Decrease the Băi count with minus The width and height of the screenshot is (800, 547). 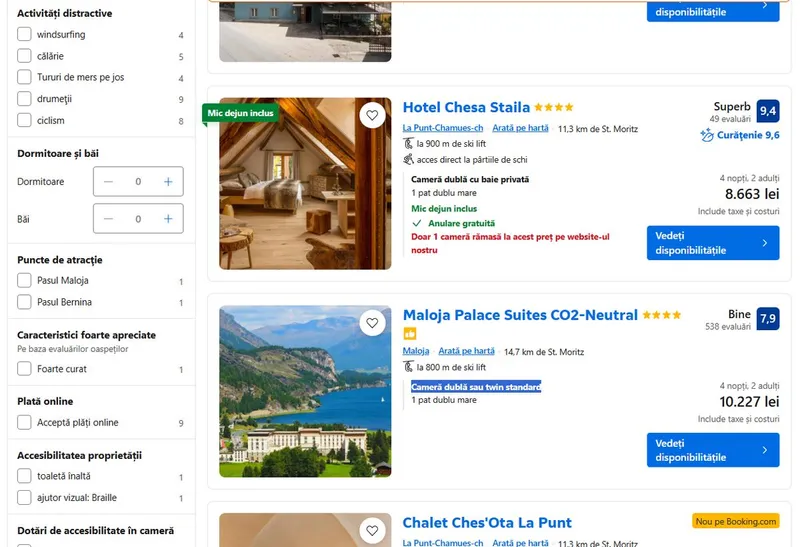(109, 218)
